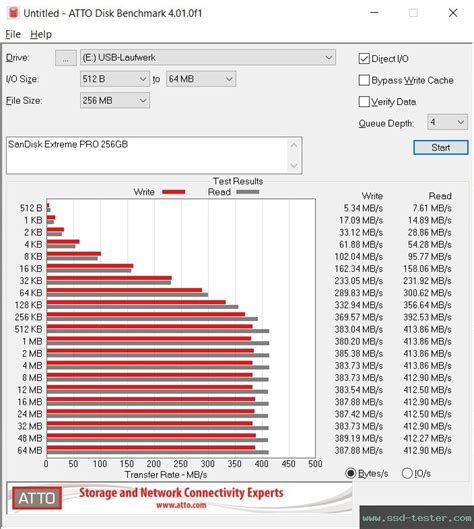The image size is (474, 529).
Task: Click the 48 MB row label in chart
Action: [x=30, y=438]
